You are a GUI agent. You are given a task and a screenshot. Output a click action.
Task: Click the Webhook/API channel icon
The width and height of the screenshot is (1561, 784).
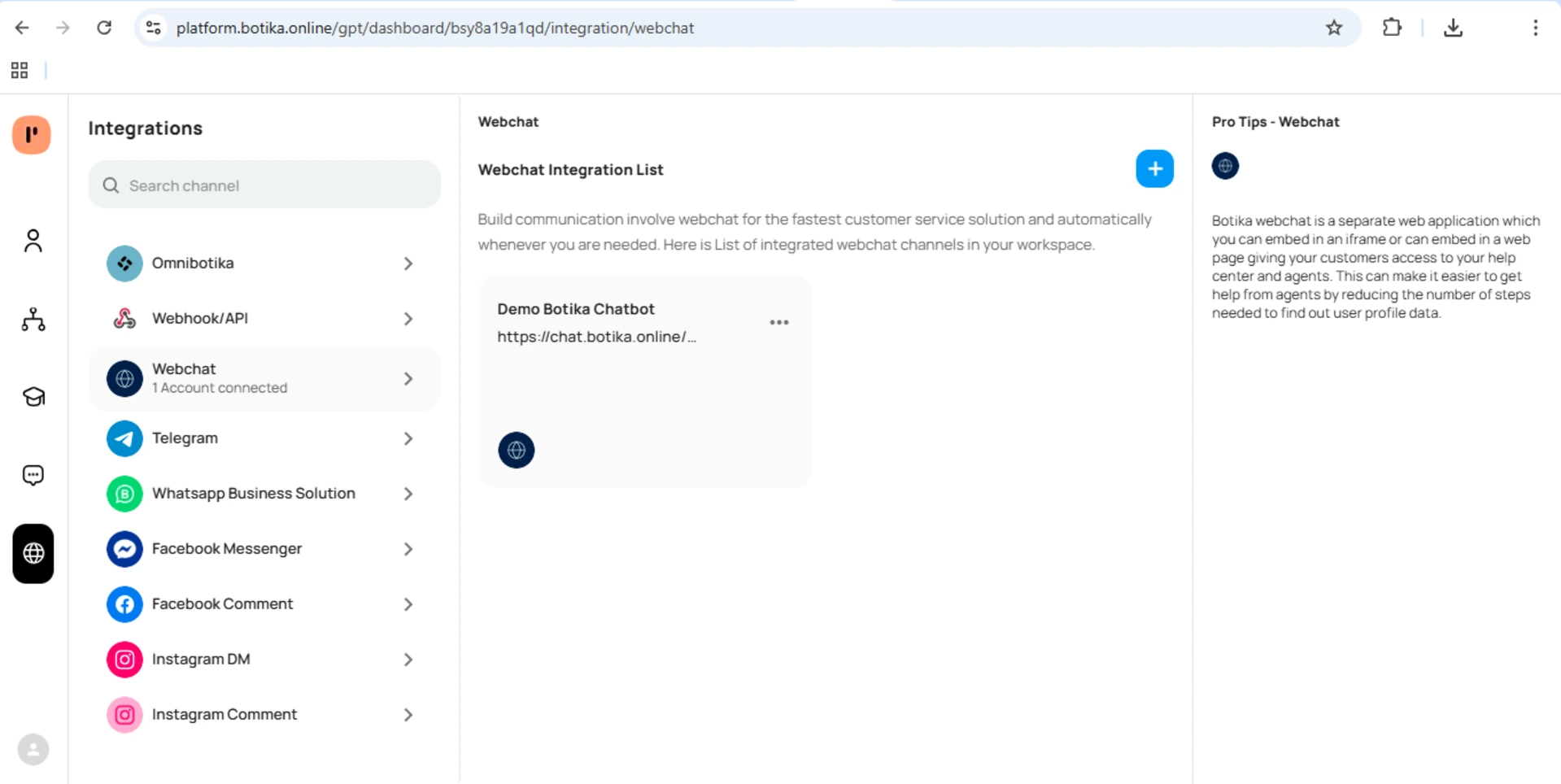124,318
